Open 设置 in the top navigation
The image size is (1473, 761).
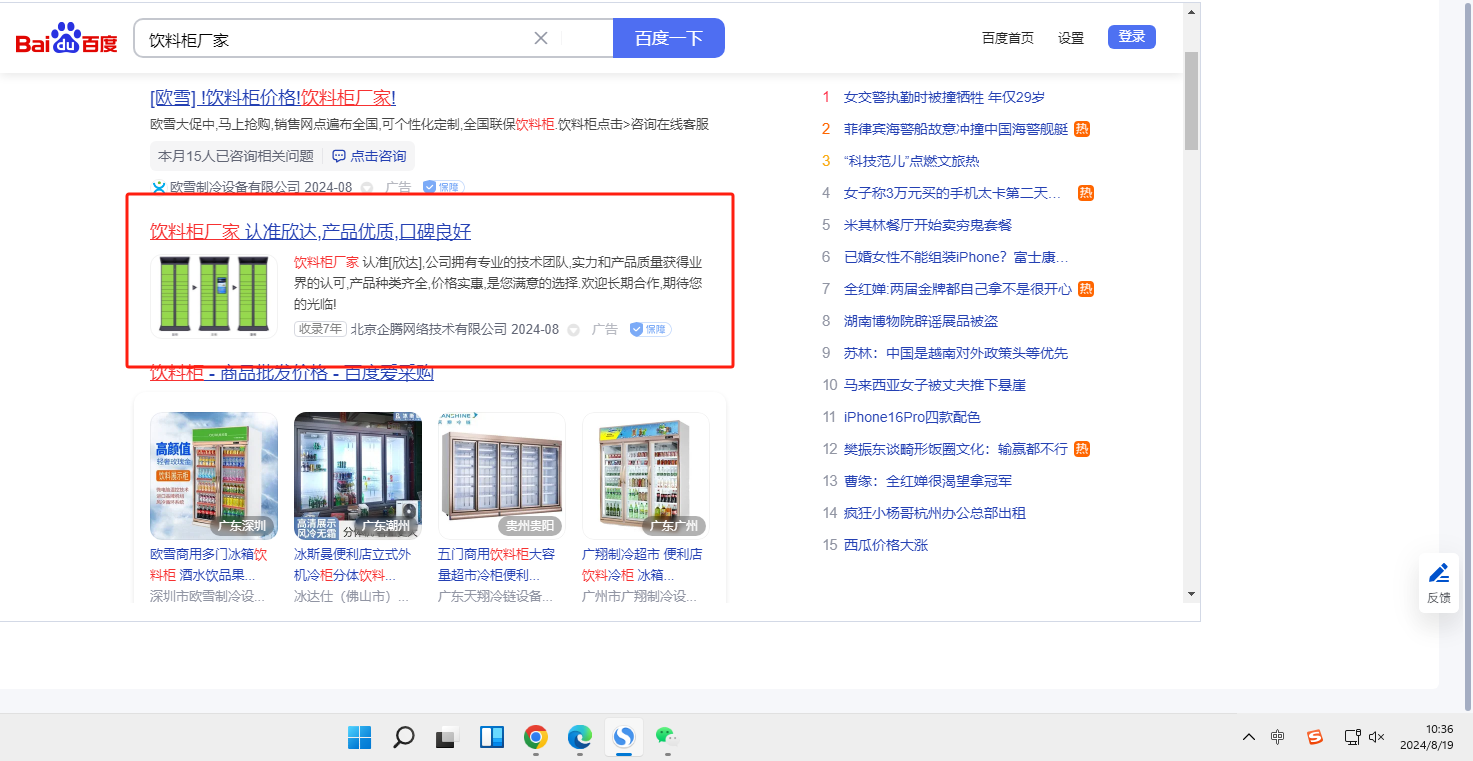[x=1071, y=38]
